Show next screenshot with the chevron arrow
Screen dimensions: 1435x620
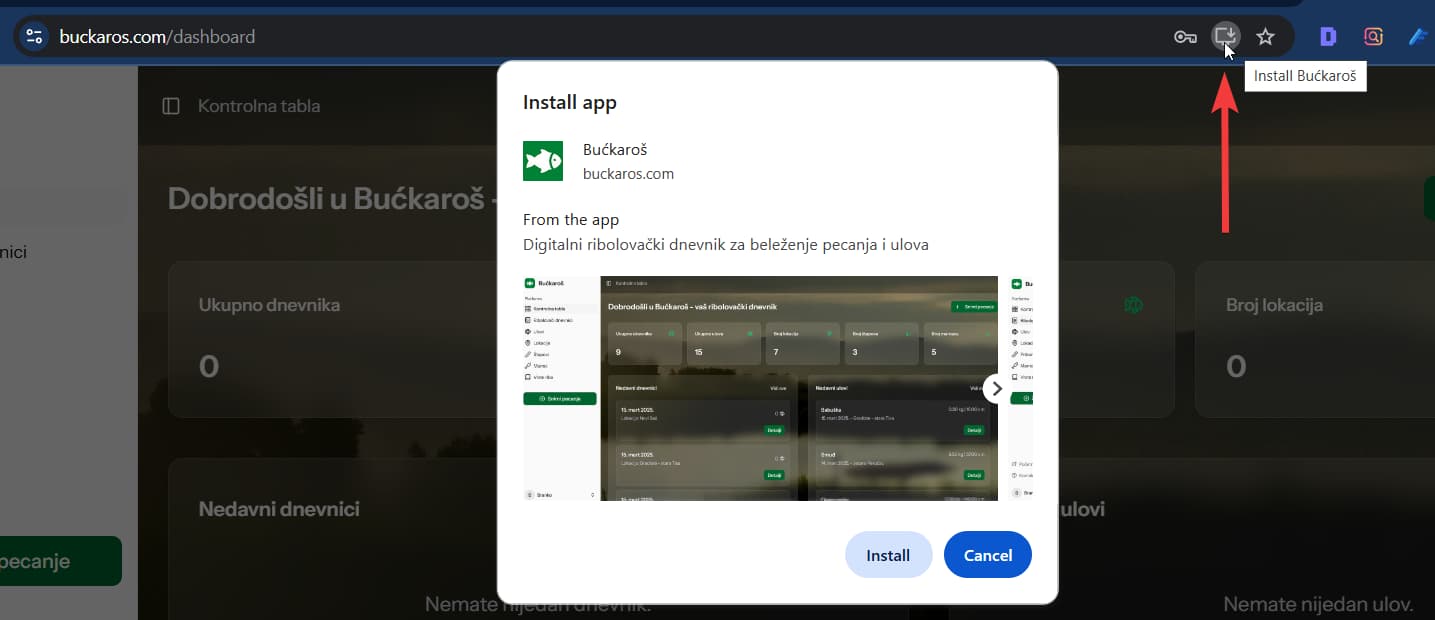click(x=996, y=388)
